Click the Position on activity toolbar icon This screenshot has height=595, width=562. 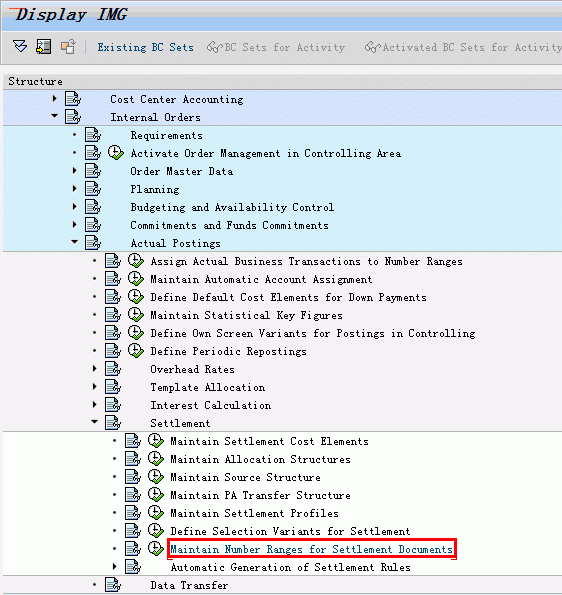(x=44, y=46)
